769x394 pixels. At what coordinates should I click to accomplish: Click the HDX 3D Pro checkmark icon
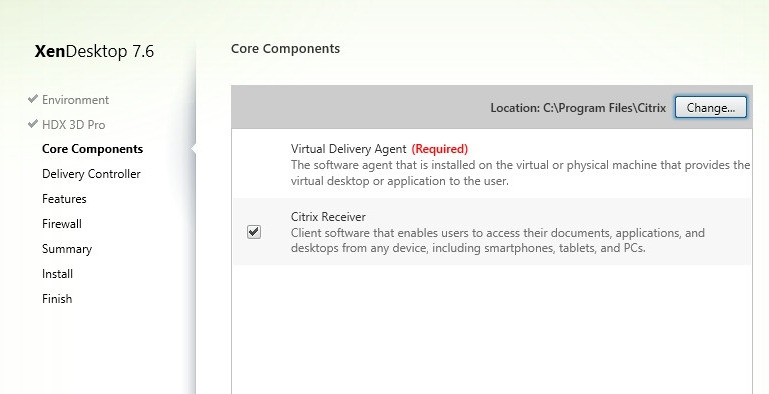click(x=33, y=124)
